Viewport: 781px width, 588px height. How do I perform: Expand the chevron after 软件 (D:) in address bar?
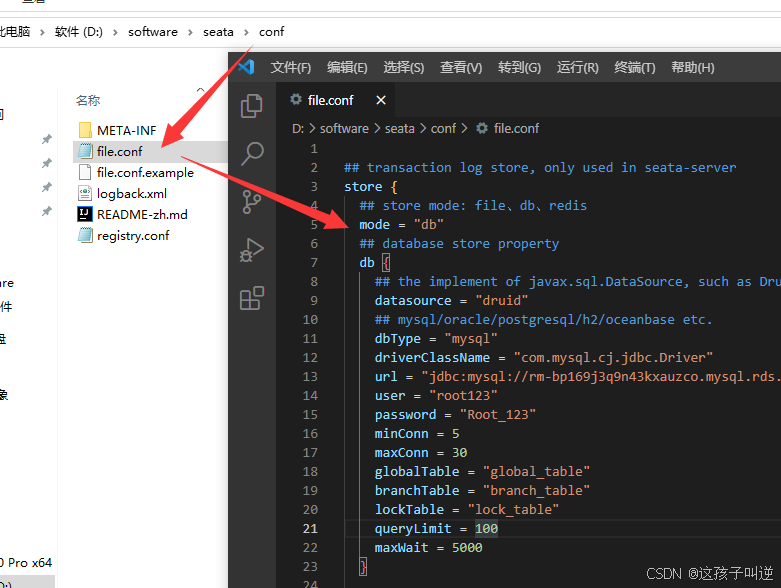pyautogui.click(x=116, y=32)
